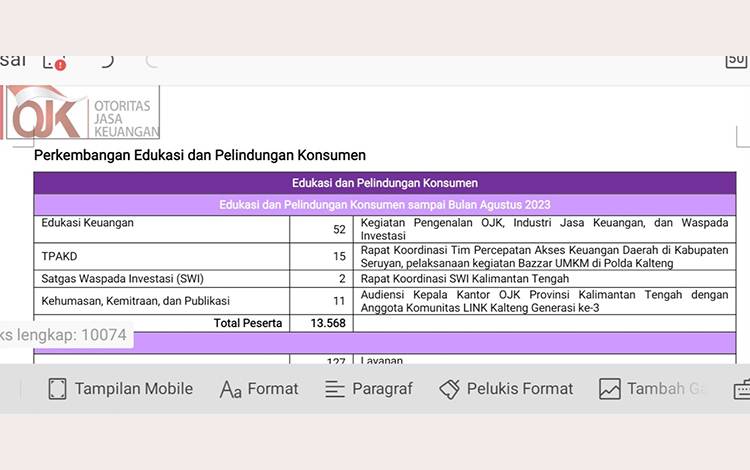Viewport: 750px width, 470px height.
Task: Click the OJK logo image
Action: point(81,112)
